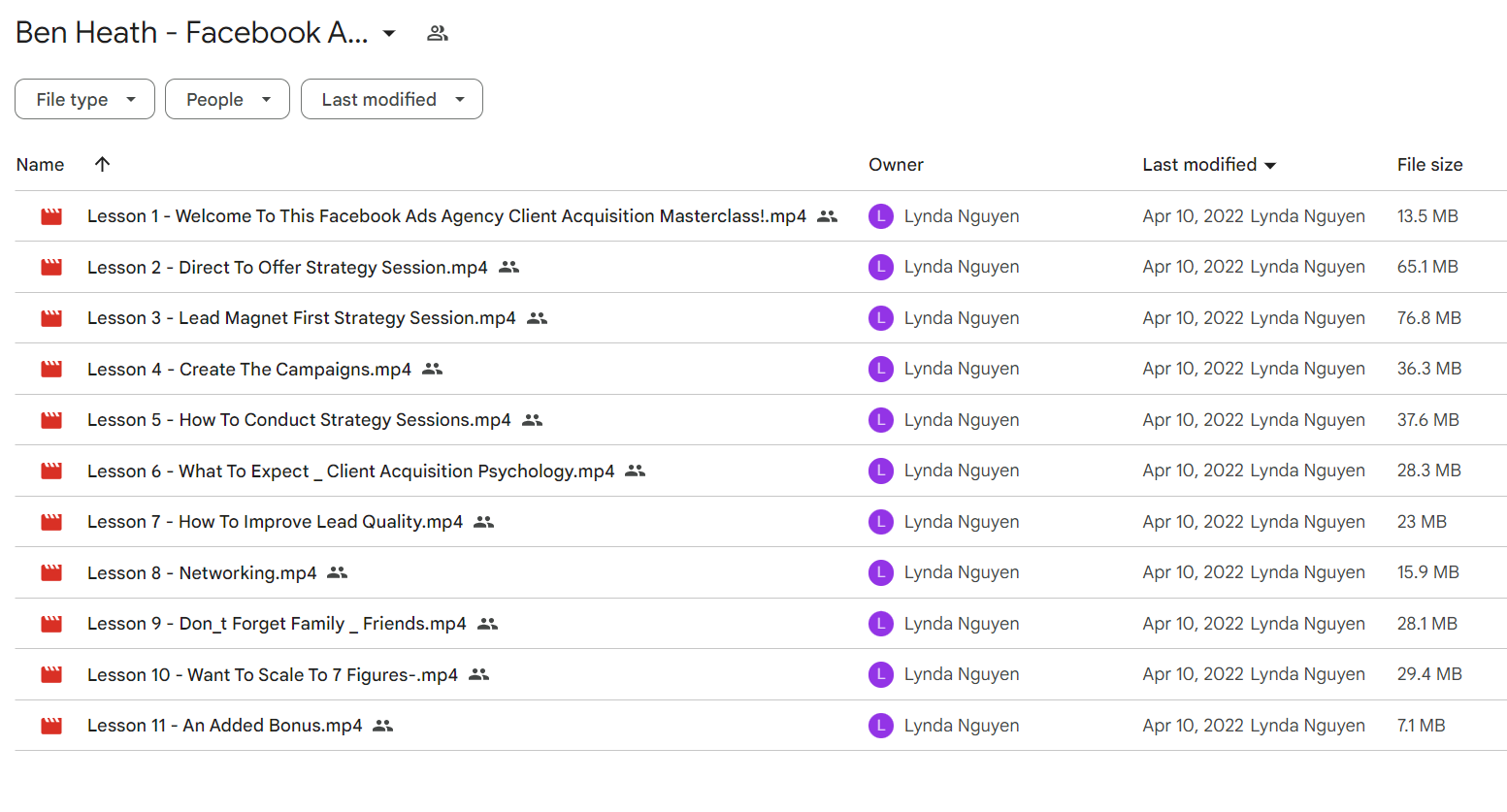Click Lynda Nguyen avatar in Lesson 11 row
The image size is (1507, 812).
pos(881,726)
